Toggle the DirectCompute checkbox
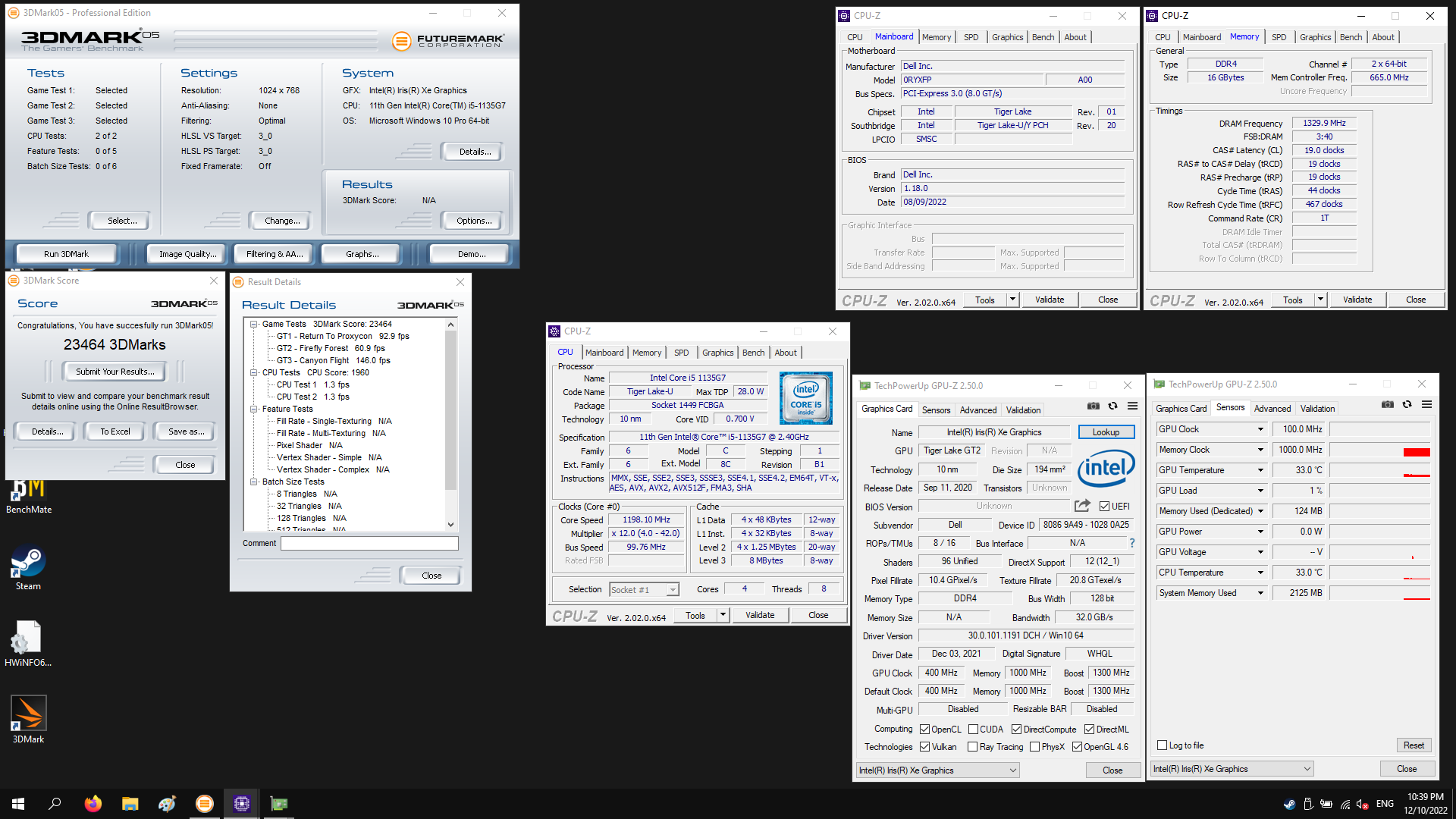Viewport: 1456px width, 819px height. (1016, 730)
